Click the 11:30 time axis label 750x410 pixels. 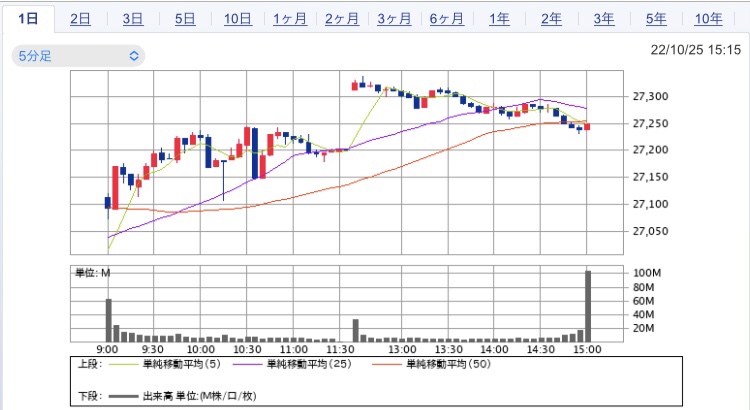[340, 350]
